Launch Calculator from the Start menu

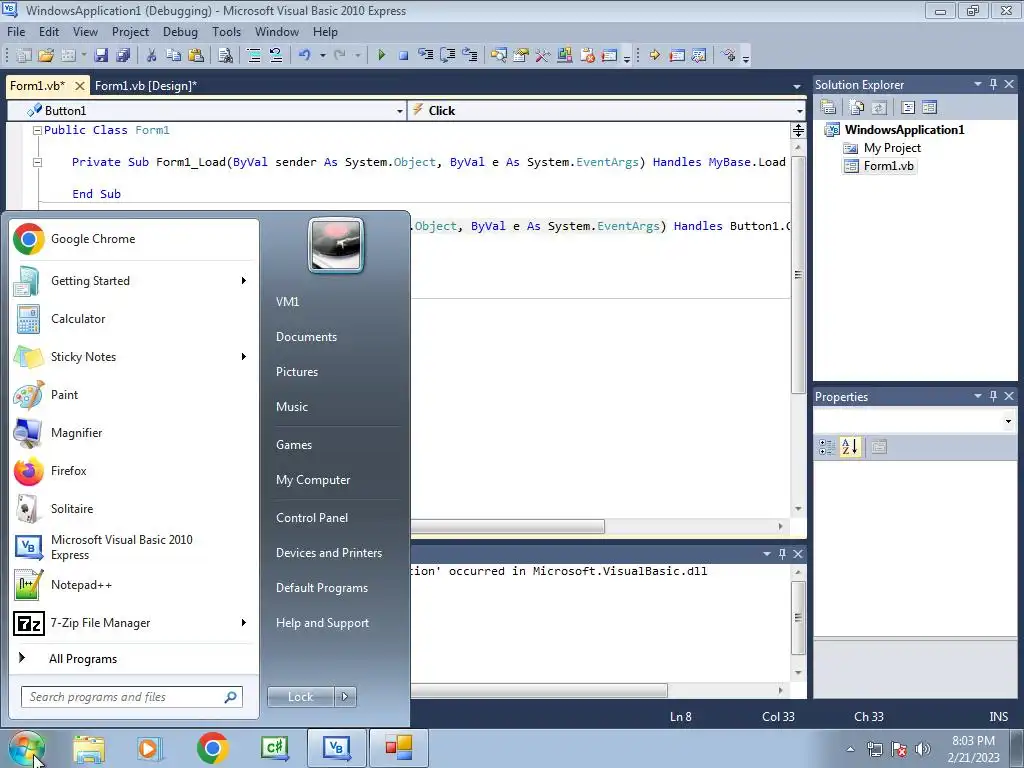pos(133,319)
